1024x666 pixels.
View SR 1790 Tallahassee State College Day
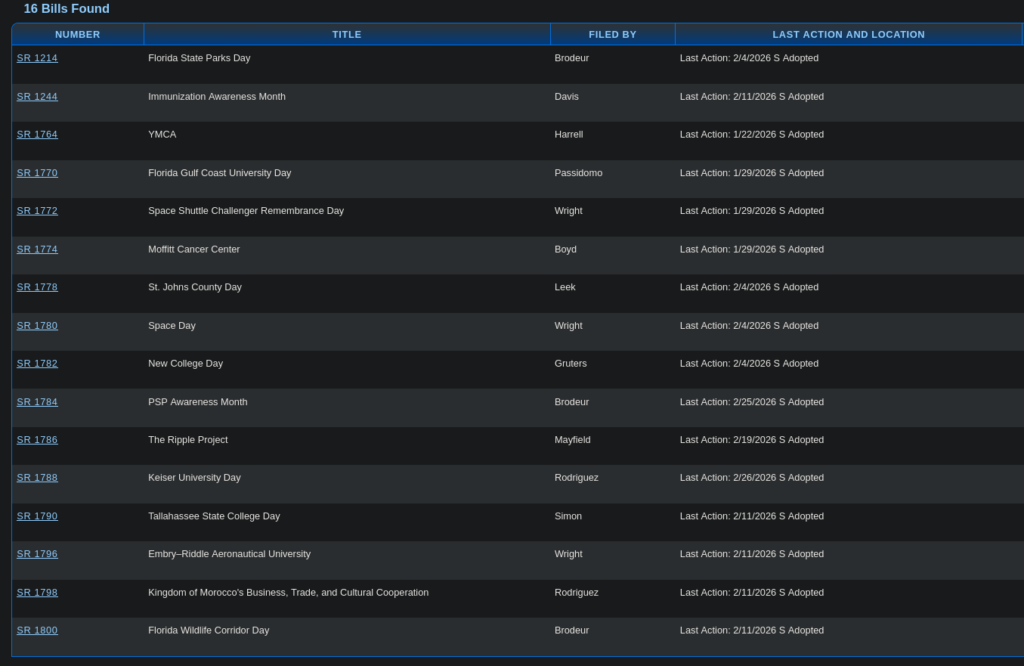37,516
